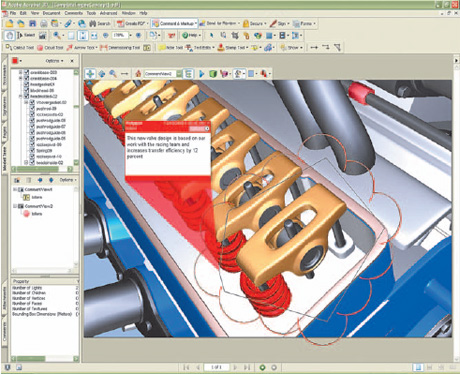Open the Document menu
This screenshot has width=460, height=374.
51,13
